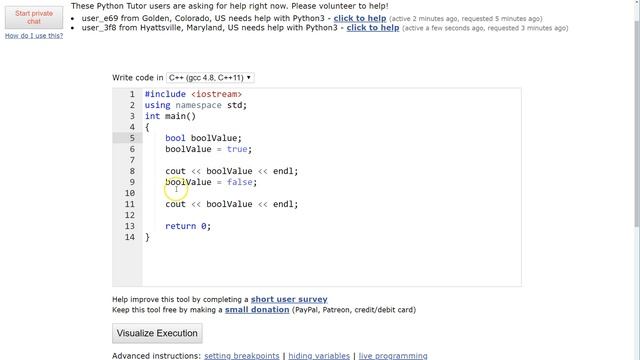
Task: Place cursor on 'bool boolValue;' line
Action: click(x=203, y=138)
